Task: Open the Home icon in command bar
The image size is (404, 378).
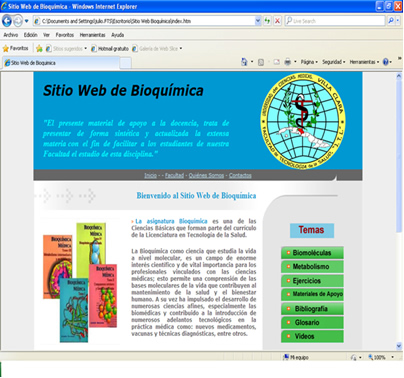Action: click(x=244, y=62)
